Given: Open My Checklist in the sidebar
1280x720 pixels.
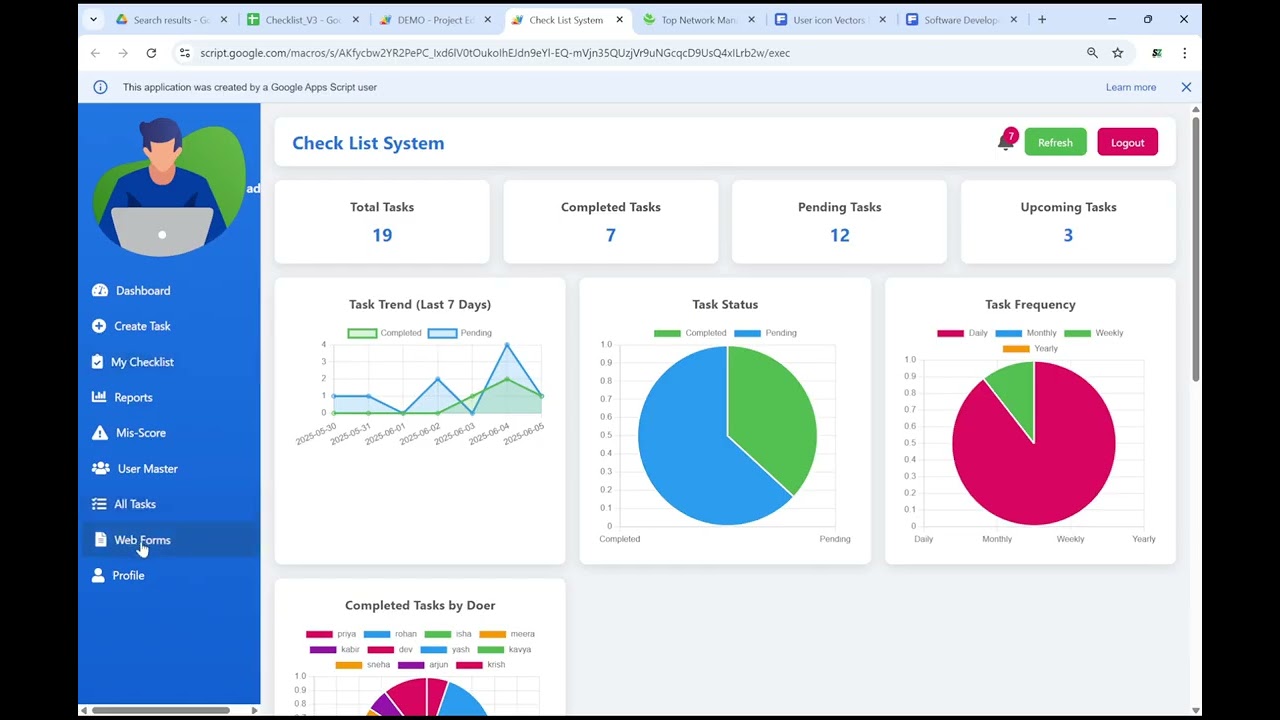Looking at the screenshot, I should click(x=133, y=362).
